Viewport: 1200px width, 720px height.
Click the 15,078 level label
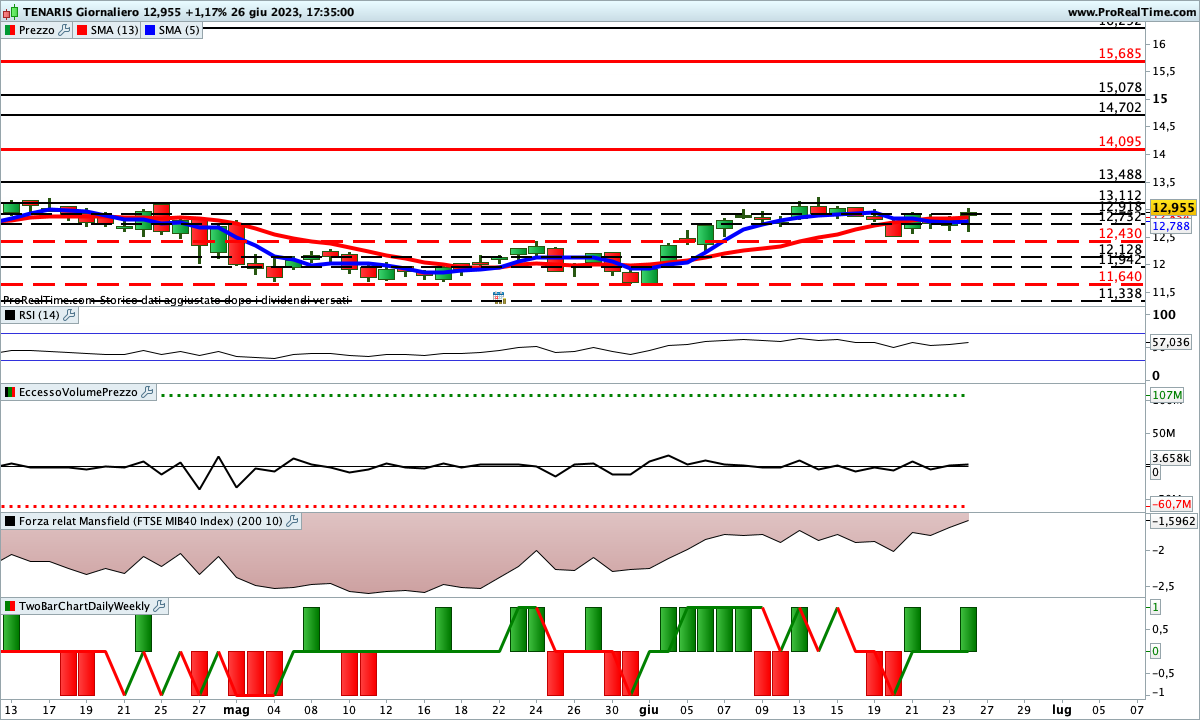point(1120,87)
